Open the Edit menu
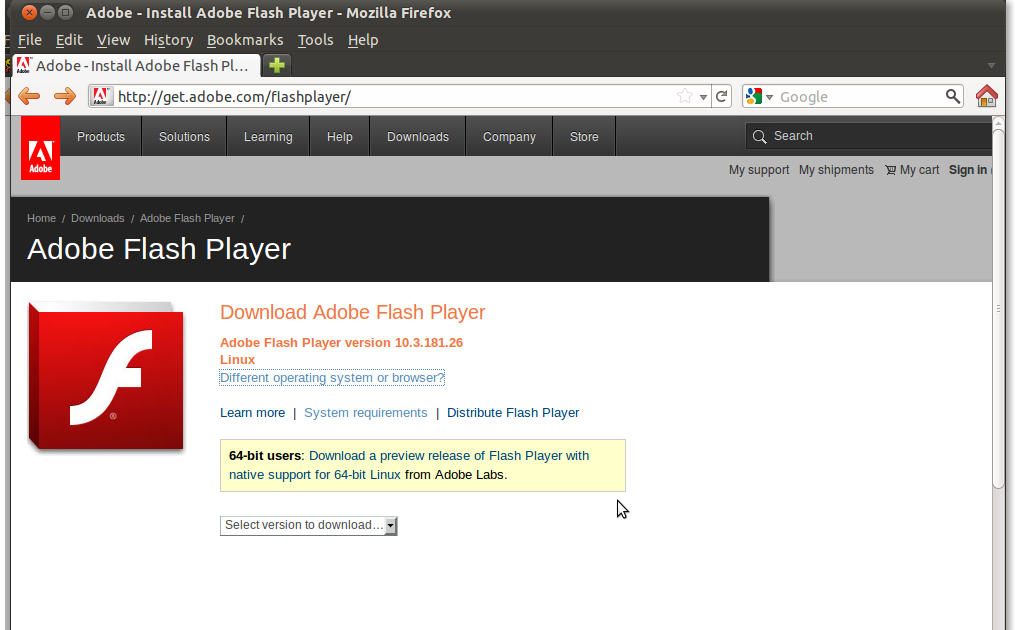 pyautogui.click(x=69, y=40)
